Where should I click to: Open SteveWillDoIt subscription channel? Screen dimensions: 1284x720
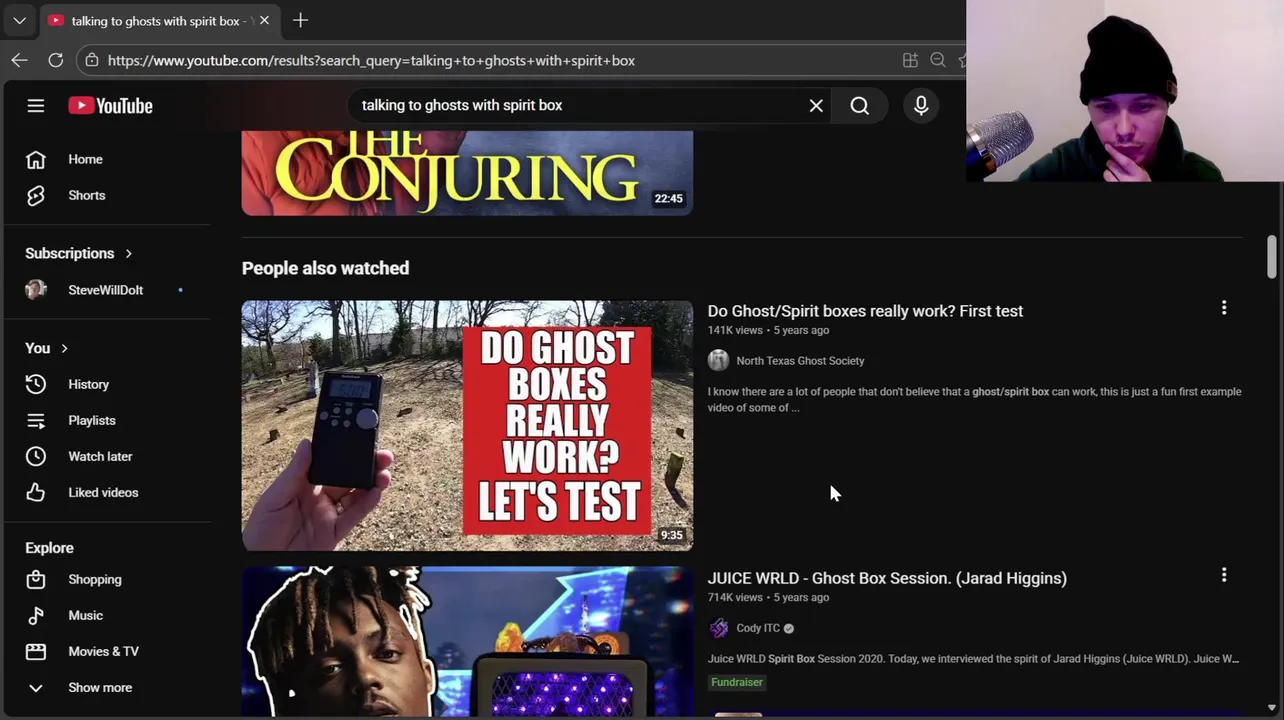click(x=107, y=290)
